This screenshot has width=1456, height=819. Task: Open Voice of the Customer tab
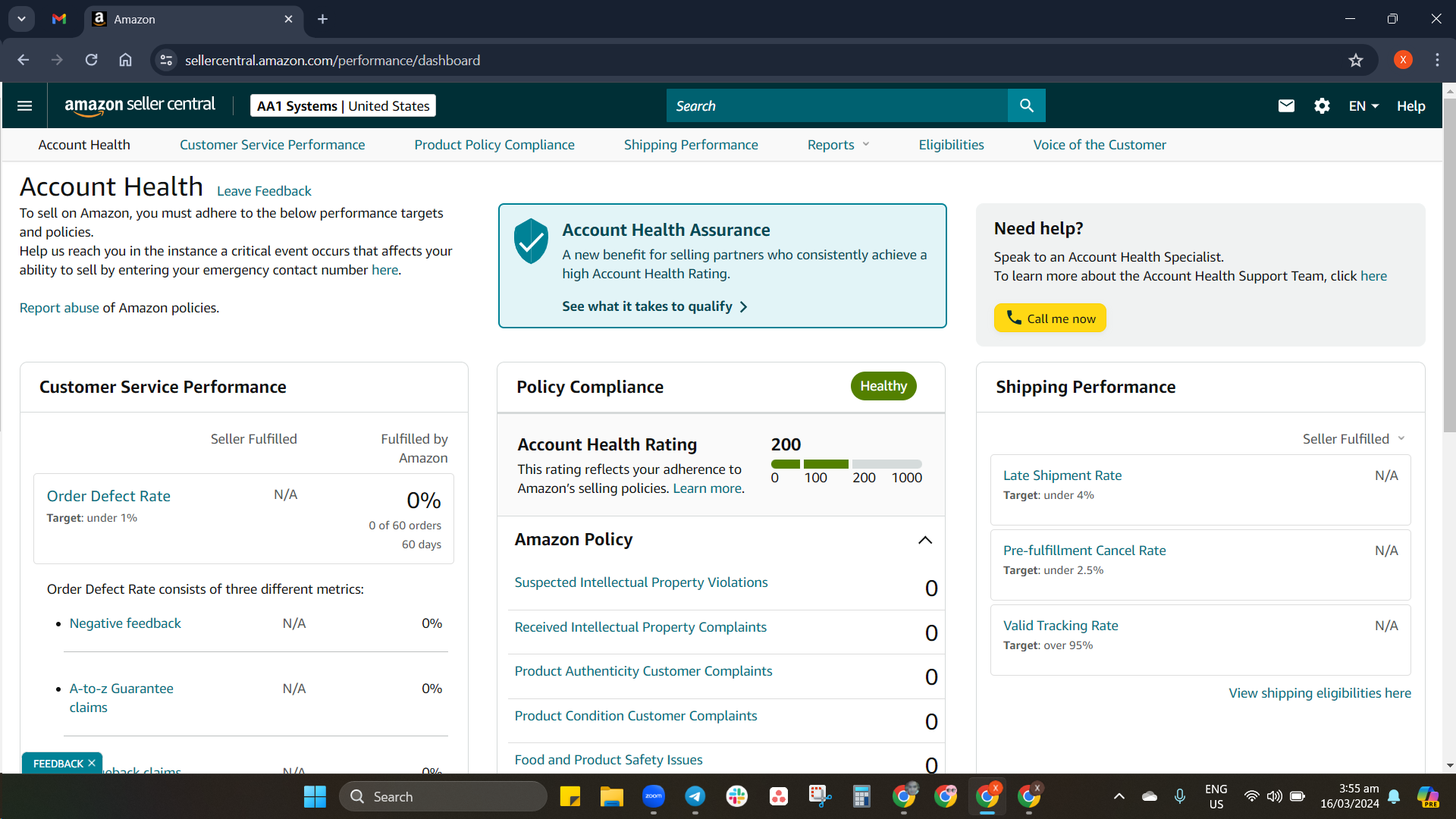pos(1099,144)
